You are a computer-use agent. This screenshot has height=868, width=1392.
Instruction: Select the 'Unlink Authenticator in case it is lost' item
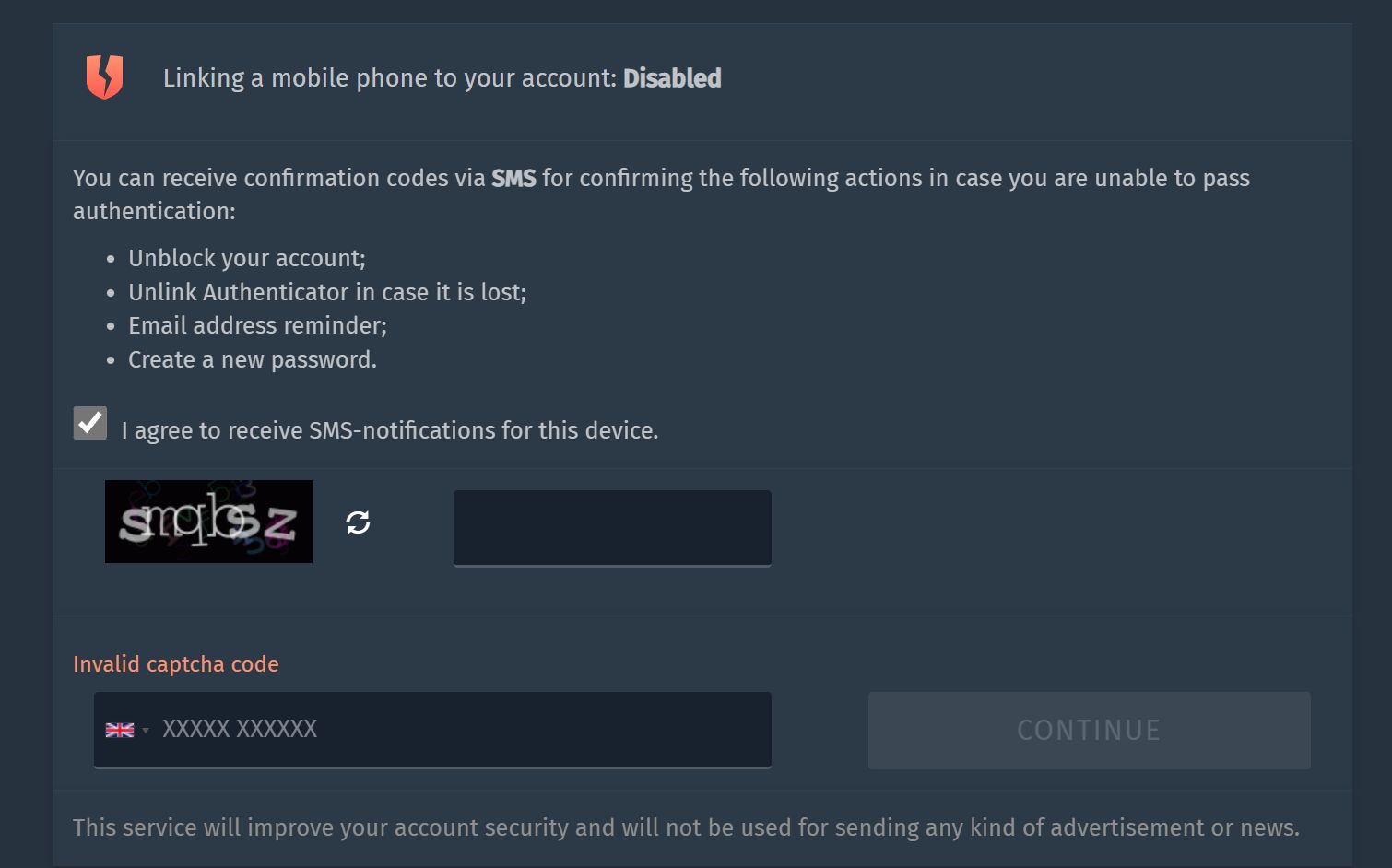[x=327, y=292]
